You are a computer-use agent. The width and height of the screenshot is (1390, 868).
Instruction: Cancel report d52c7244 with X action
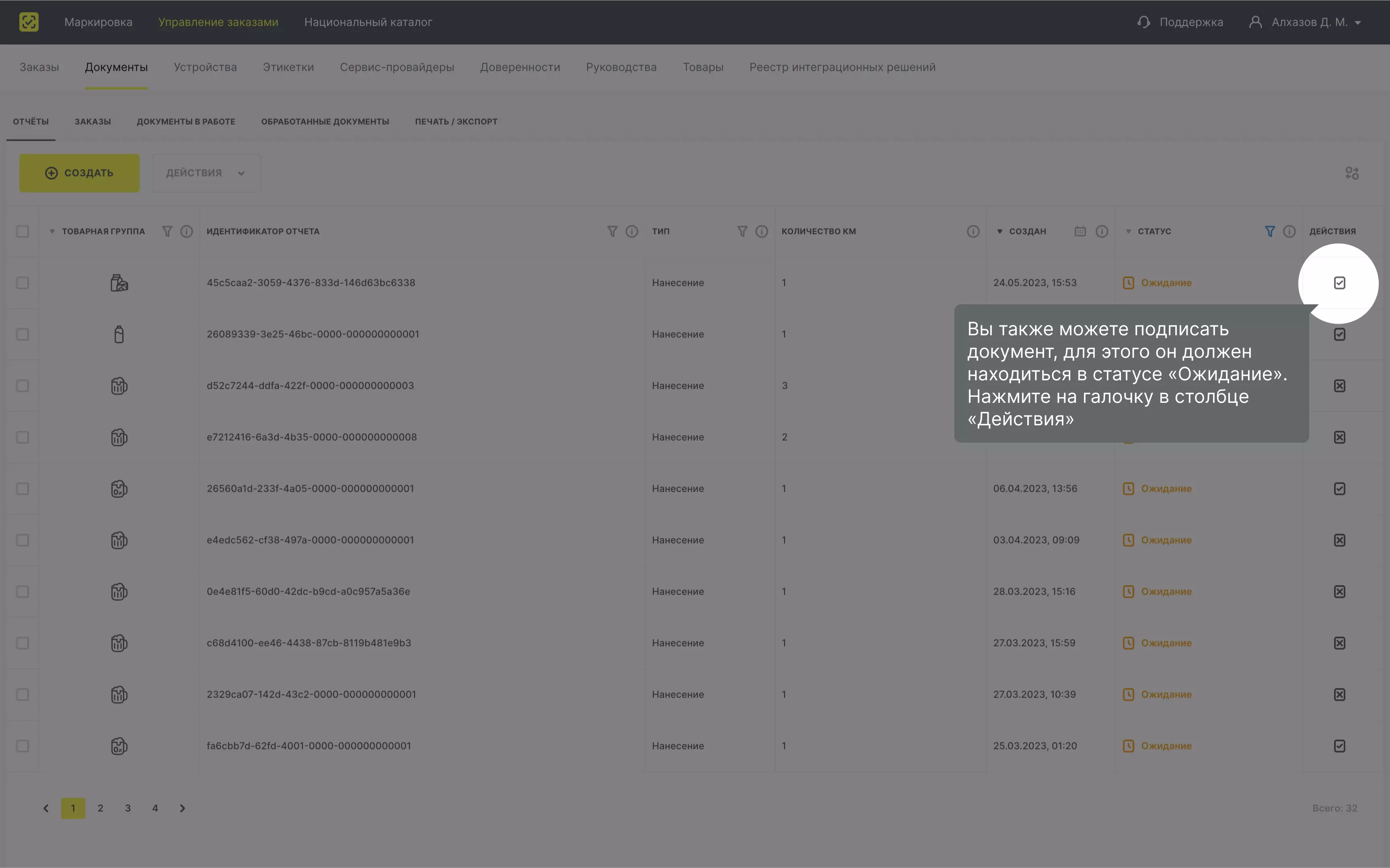[1339, 386]
